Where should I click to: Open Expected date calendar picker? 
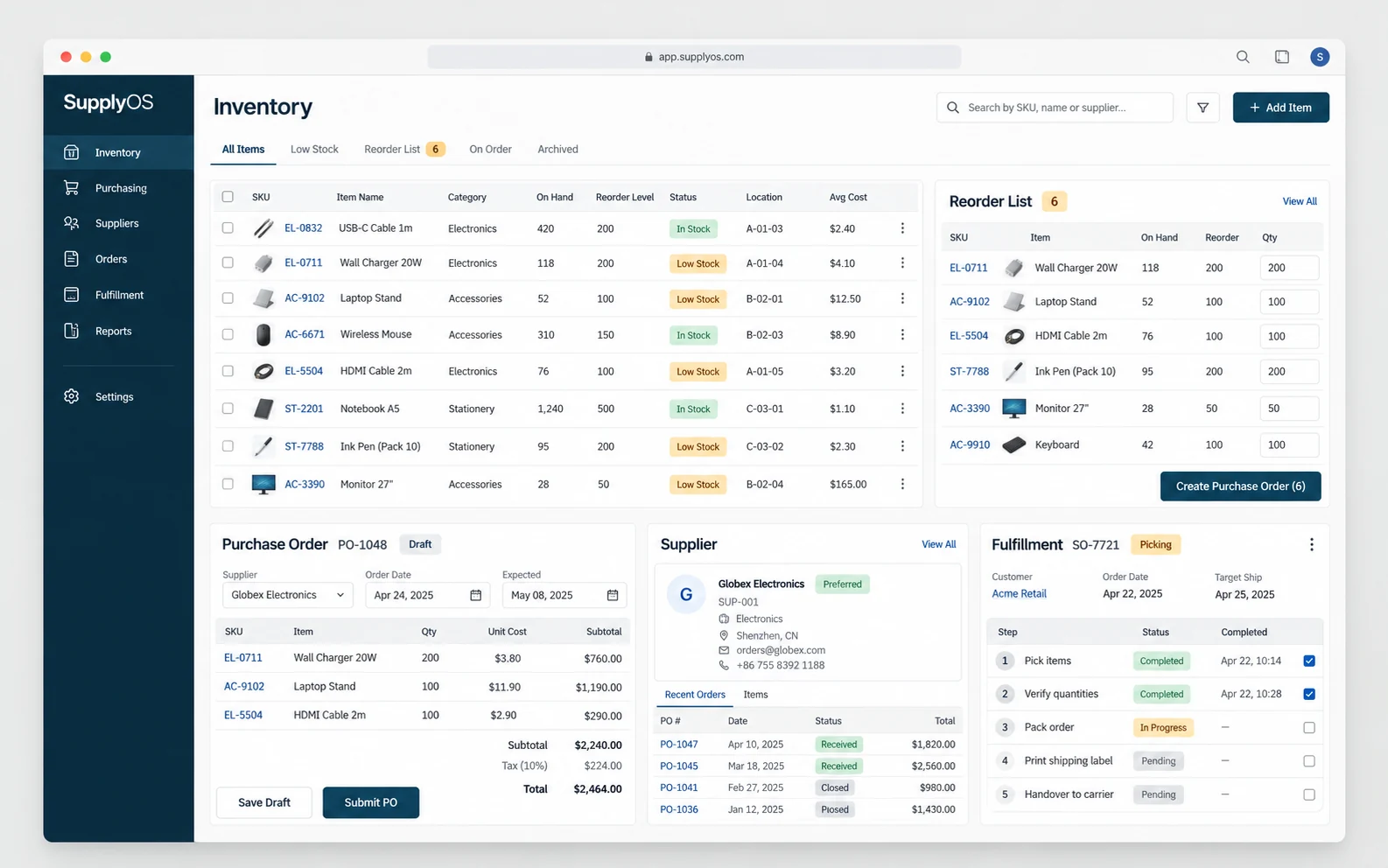pos(613,595)
